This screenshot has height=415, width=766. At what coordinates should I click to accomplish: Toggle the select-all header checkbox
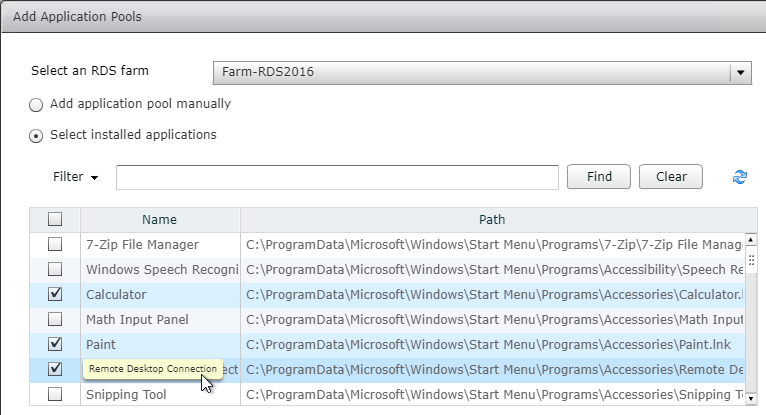[x=55, y=219]
